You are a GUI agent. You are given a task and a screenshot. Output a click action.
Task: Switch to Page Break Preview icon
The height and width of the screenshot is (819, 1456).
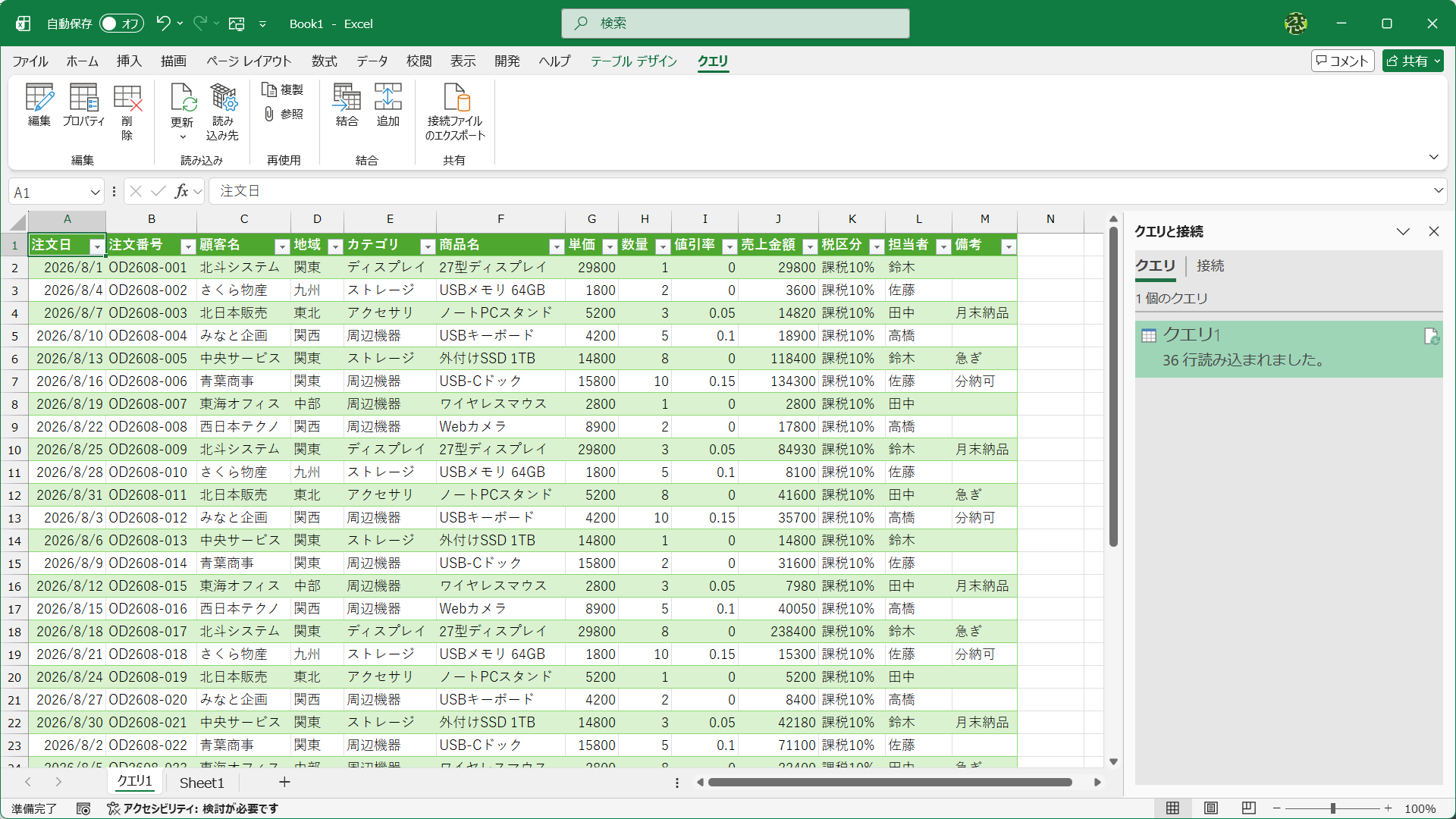pos(1249,808)
